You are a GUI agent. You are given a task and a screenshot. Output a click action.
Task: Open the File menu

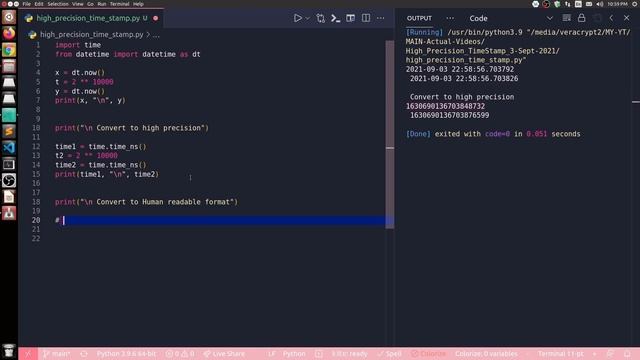click(x=27, y=4)
